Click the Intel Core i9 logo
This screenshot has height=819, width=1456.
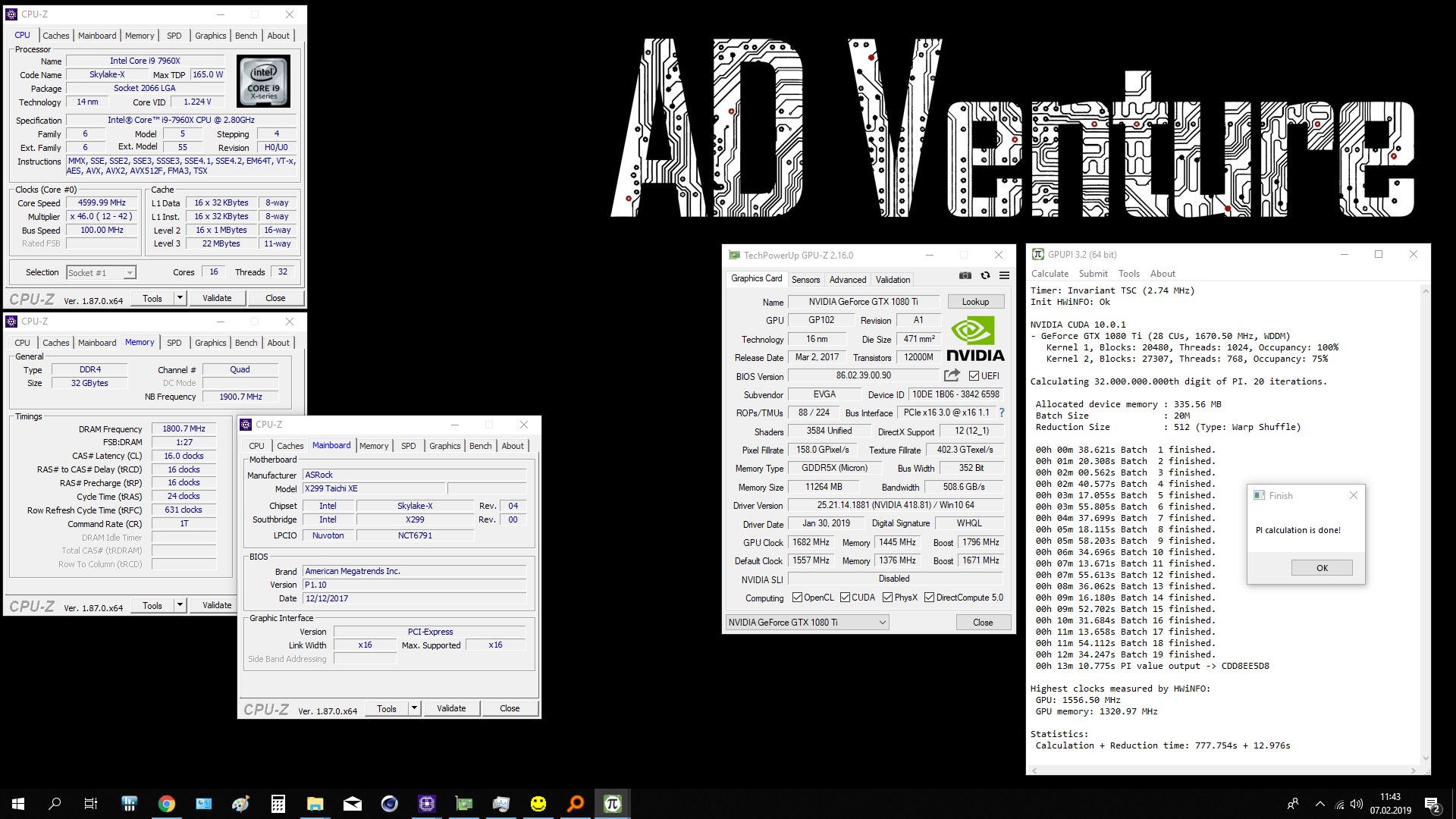(x=263, y=80)
